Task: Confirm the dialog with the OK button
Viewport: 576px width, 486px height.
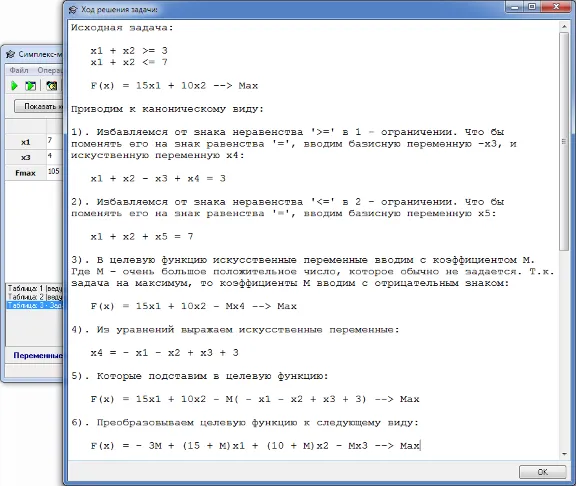Action: click(x=542, y=472)
